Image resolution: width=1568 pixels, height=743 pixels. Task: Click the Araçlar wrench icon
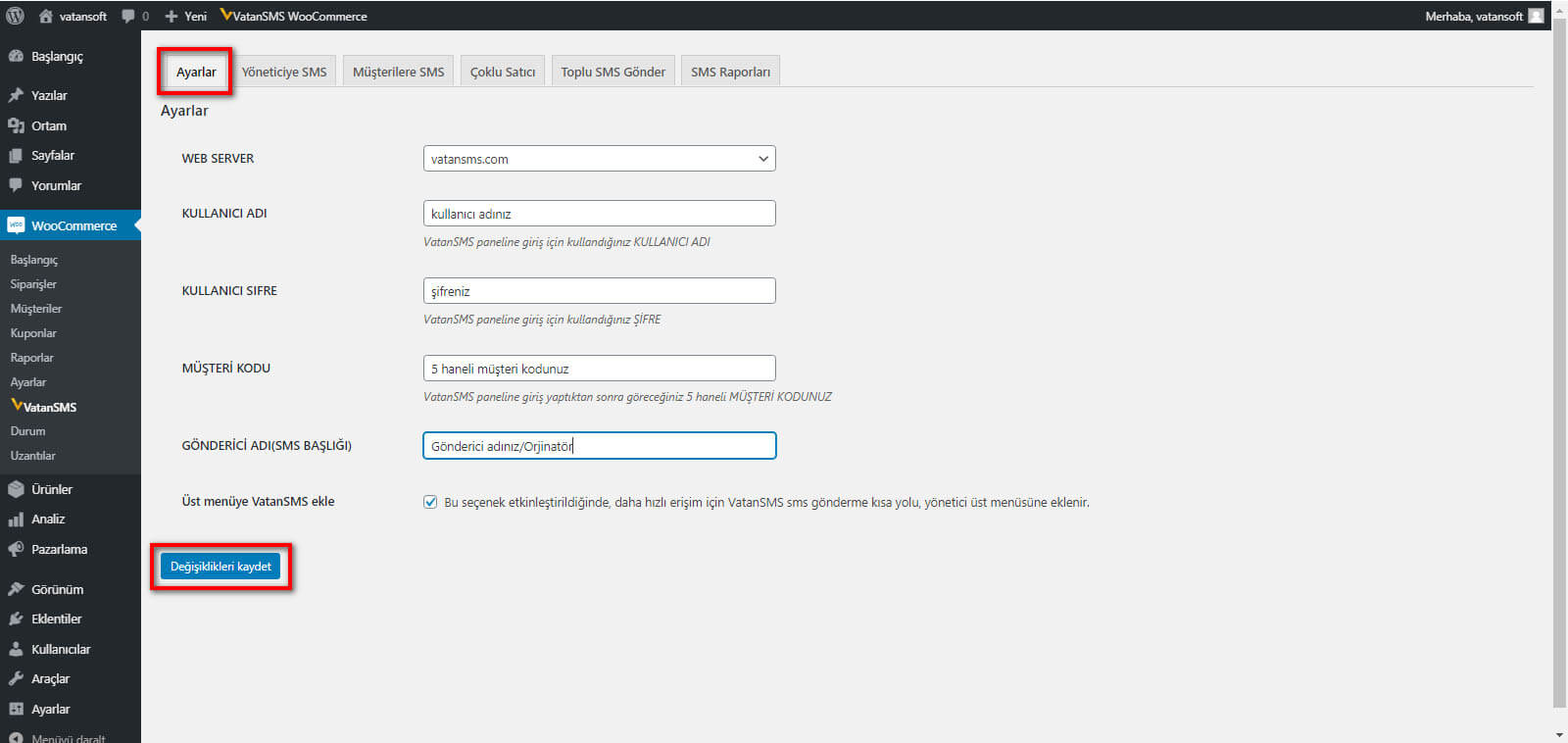(x=16, y=678)
